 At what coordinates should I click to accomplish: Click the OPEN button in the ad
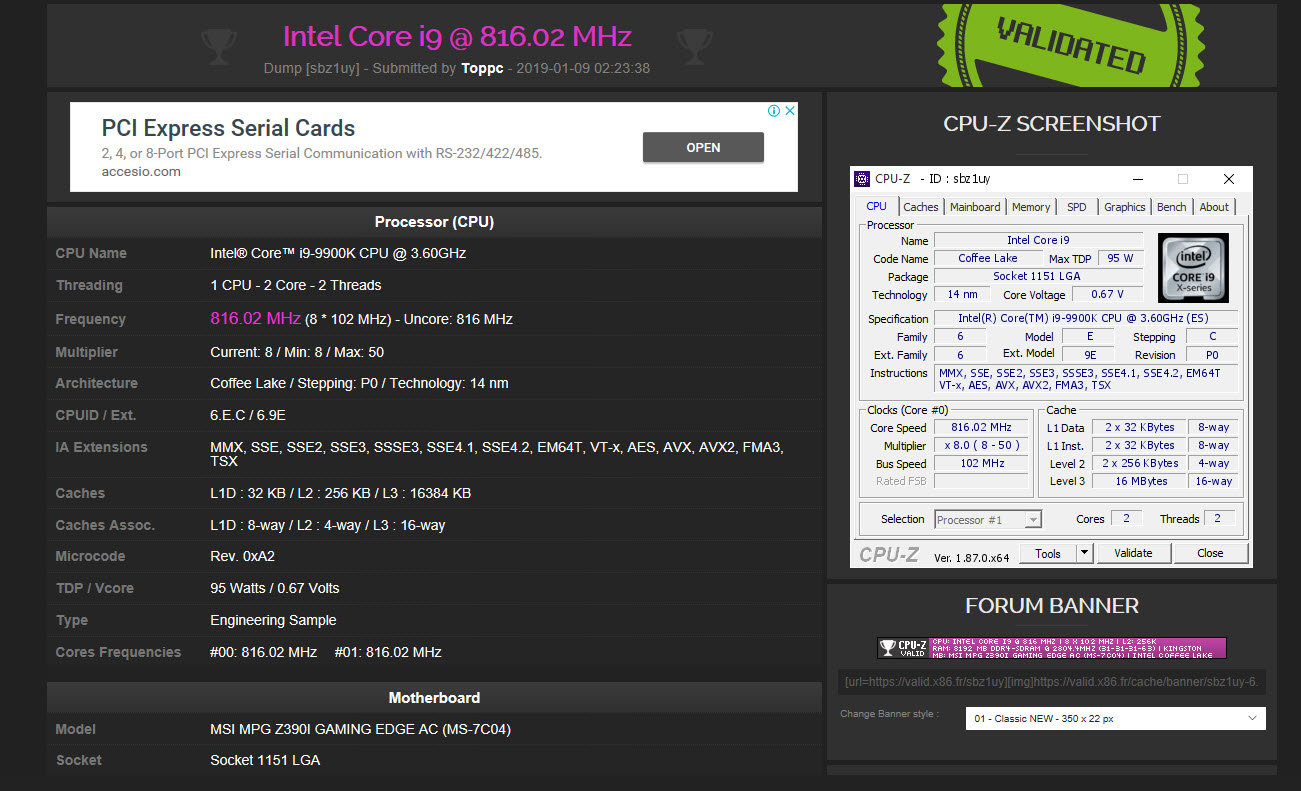tap(703, 147)
